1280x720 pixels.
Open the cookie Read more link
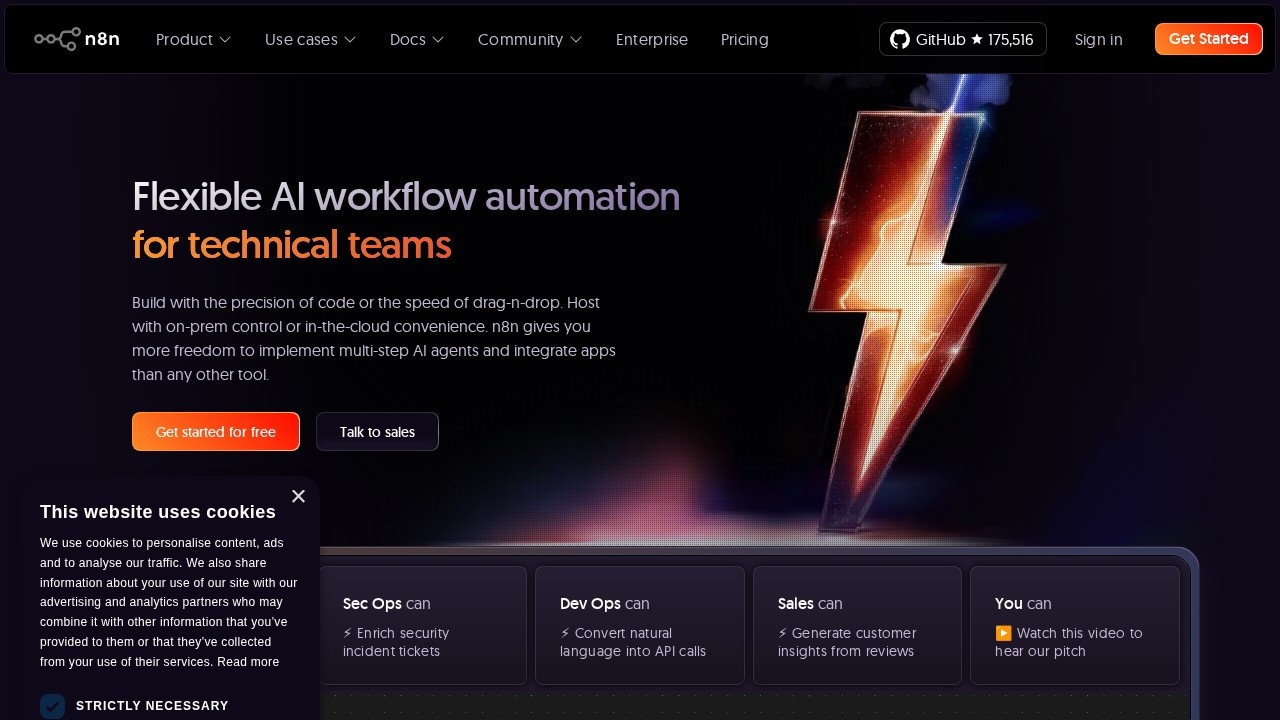[x=248, y=662]
